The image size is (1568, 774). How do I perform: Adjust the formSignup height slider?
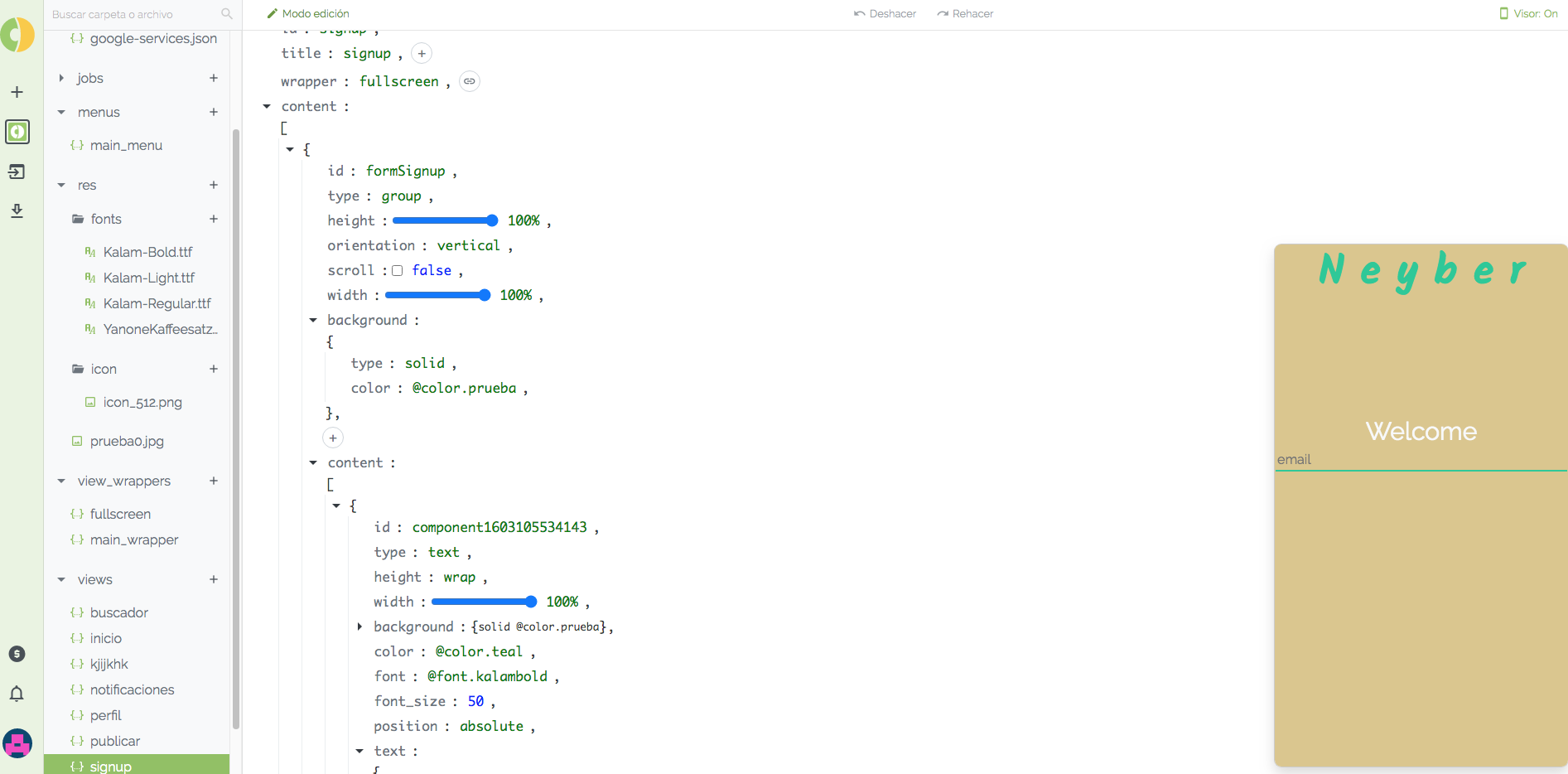(446, 220)
